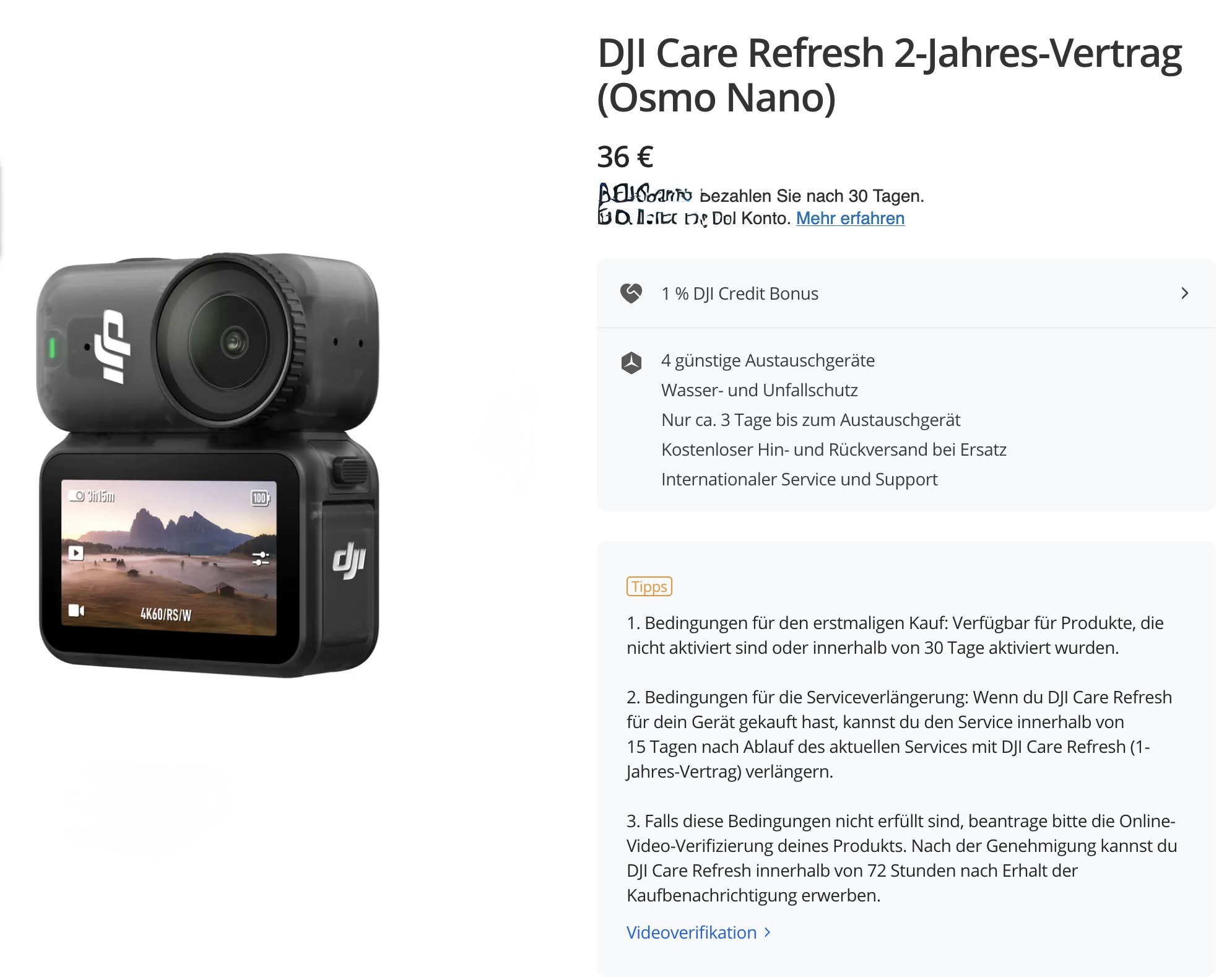Click the 4K60/RS/W label on camera display
This screenshot has height=977, width=1232.
pos(166,614)
